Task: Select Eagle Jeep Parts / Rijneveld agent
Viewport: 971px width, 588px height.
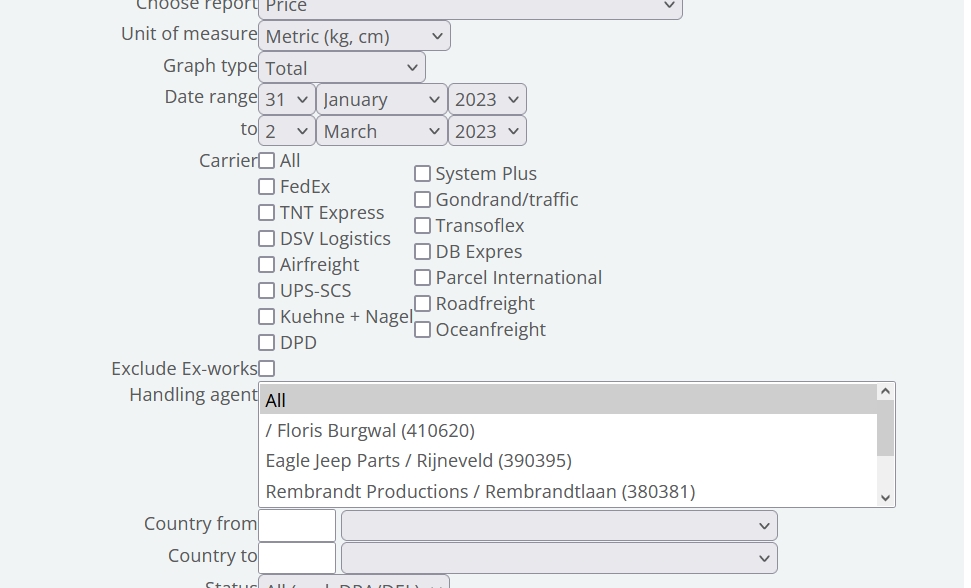Action: 418,461
